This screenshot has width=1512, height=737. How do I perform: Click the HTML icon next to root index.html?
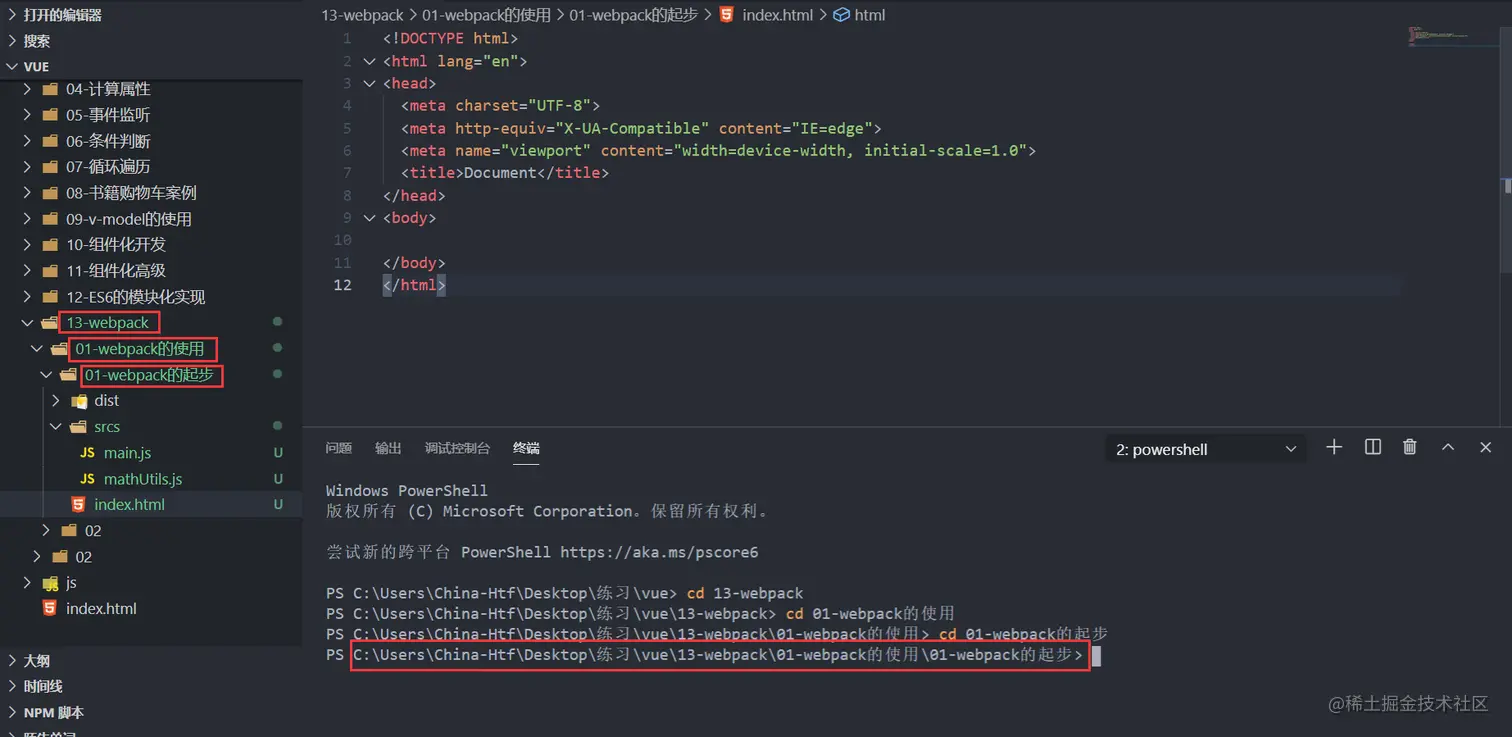coord(50,608)
